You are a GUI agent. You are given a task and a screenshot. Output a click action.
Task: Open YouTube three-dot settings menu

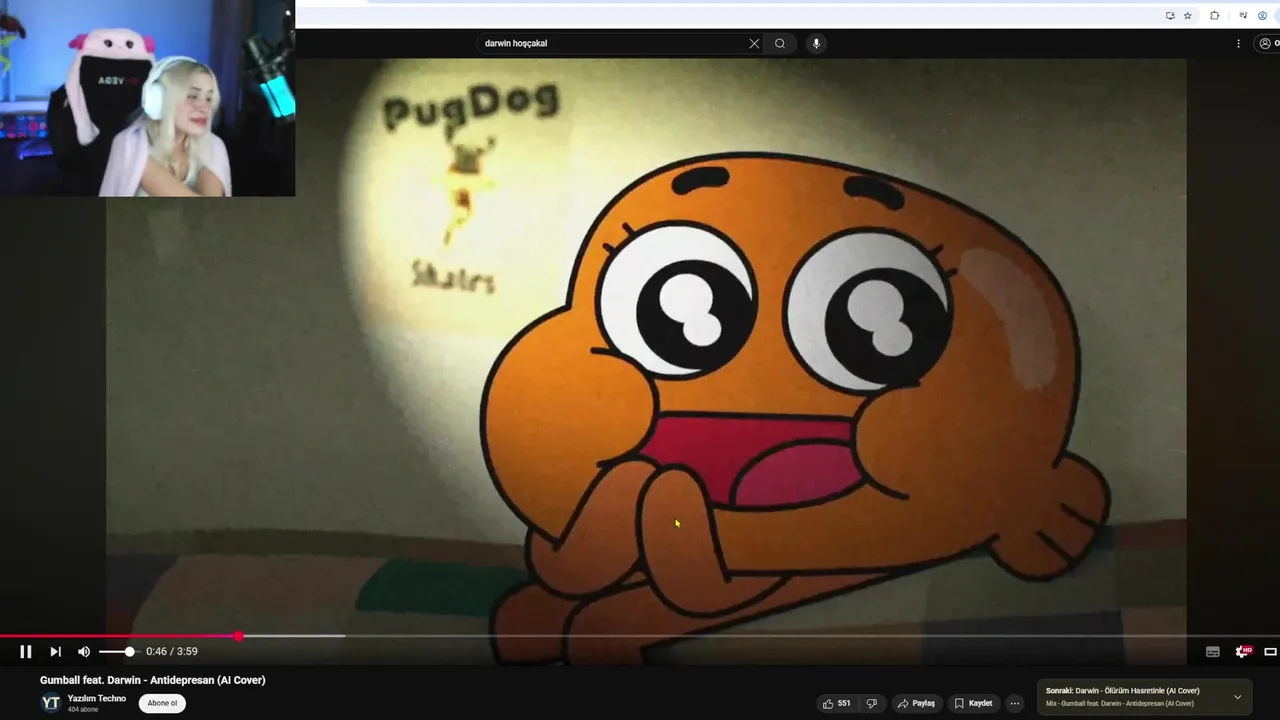coord(1238,43)
